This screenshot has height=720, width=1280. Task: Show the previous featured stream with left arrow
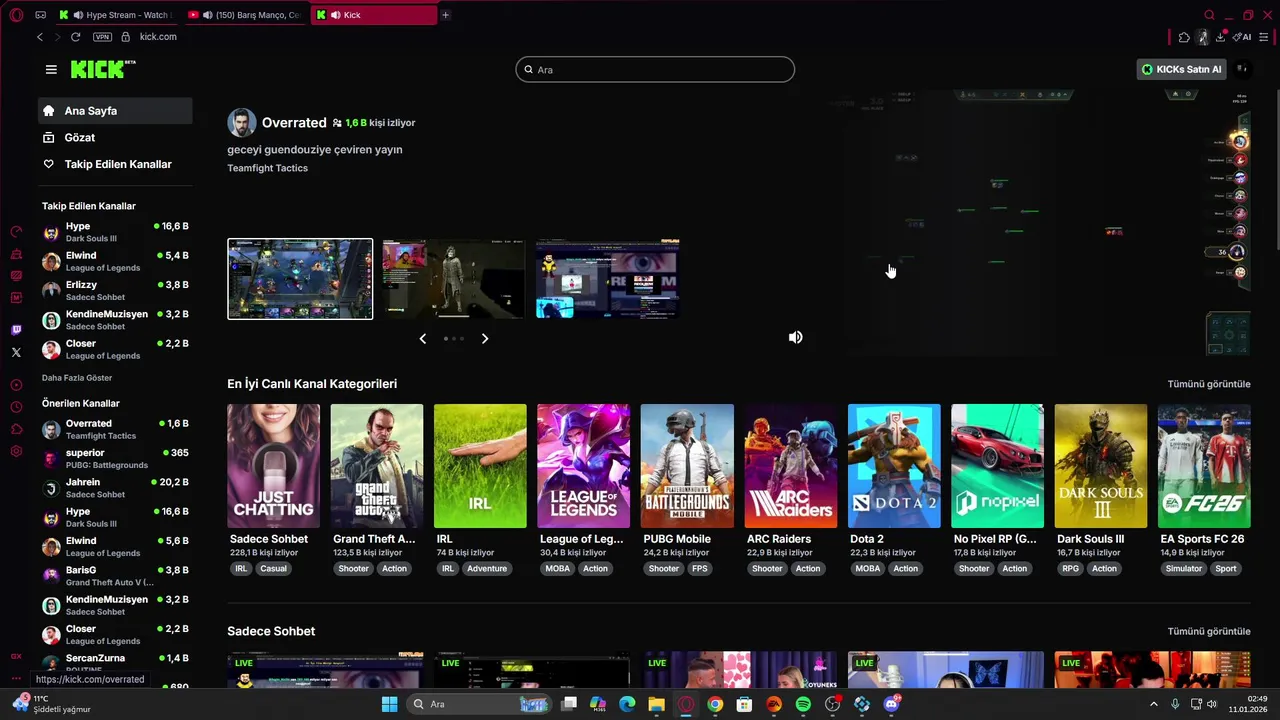(x=423, y=338)
